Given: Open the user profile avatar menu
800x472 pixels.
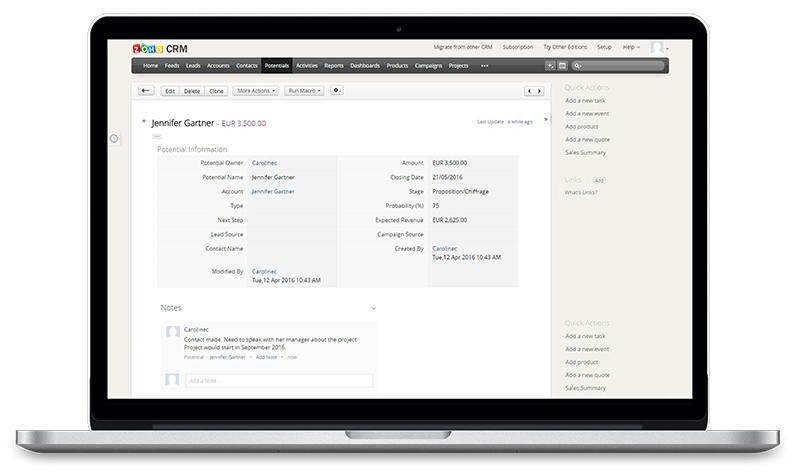Looking at the screenshot, I should point(657,47).
